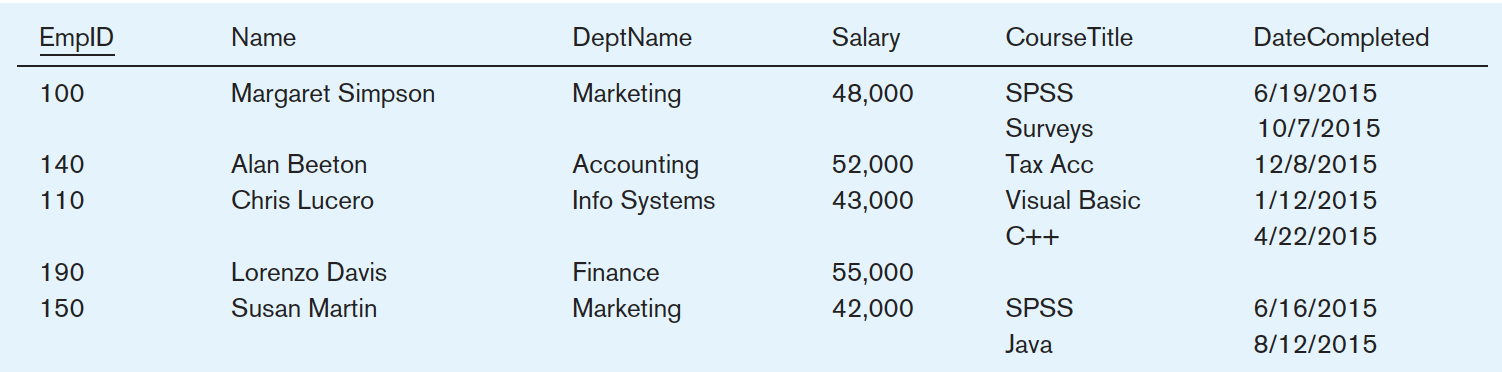Click the DateCompleted column header
Screen dimensions: 1502x372
1341,39
